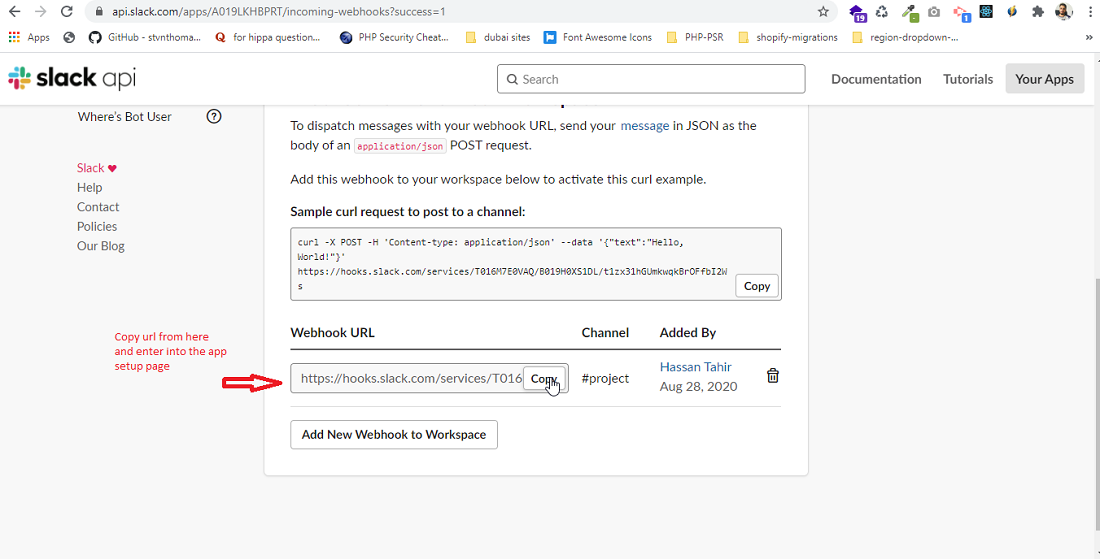
Task: Open the Tutorials nav item
Action: point(967,79)
